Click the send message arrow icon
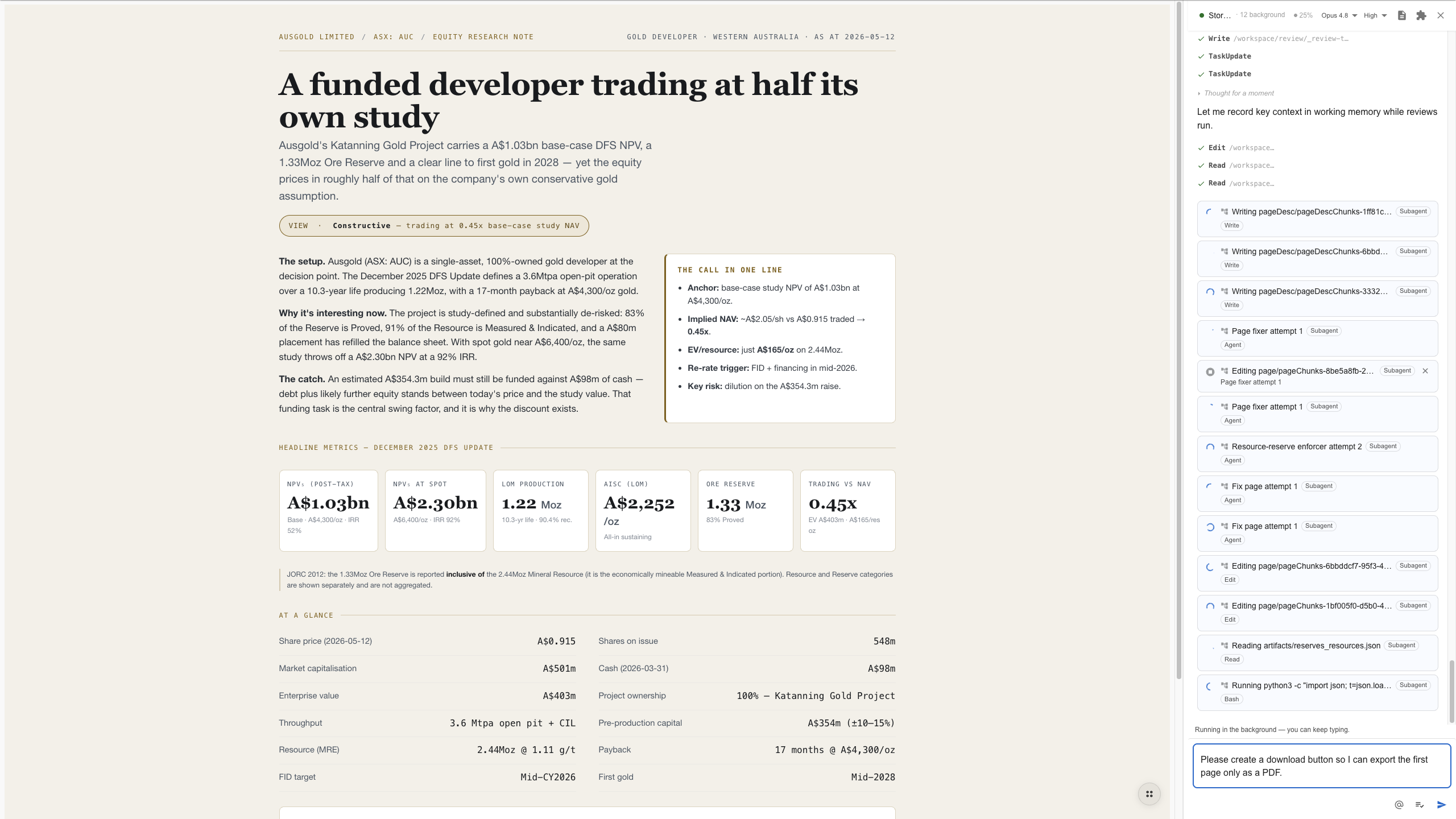The image size is (1456, 819). (x=1441, y=805)
